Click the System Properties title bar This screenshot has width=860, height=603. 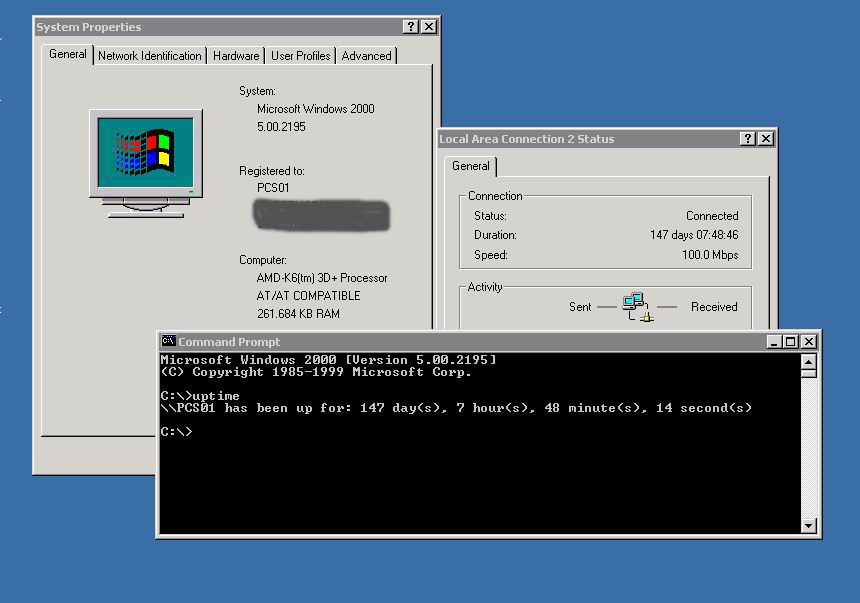pyautogui.click(x=236, y=26)
